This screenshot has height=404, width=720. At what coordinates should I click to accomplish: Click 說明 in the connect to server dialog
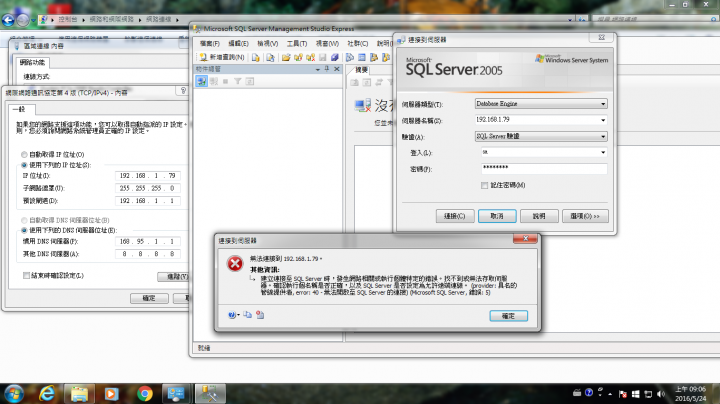[x=539, y=216]
